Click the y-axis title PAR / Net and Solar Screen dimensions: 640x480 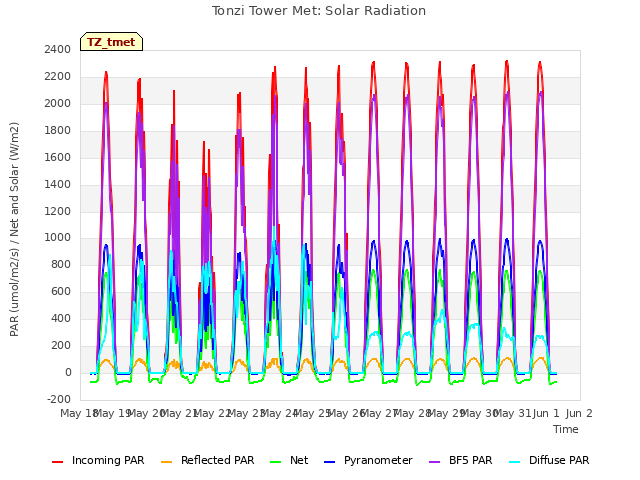[x=14, y=229]
